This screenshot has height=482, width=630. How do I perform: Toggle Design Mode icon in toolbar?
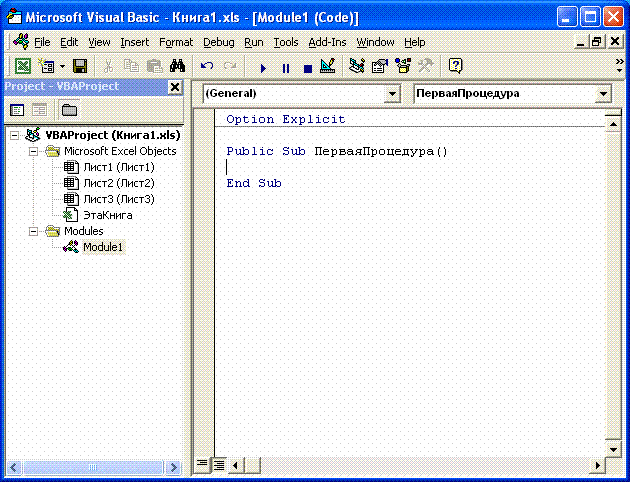point(327,67)
